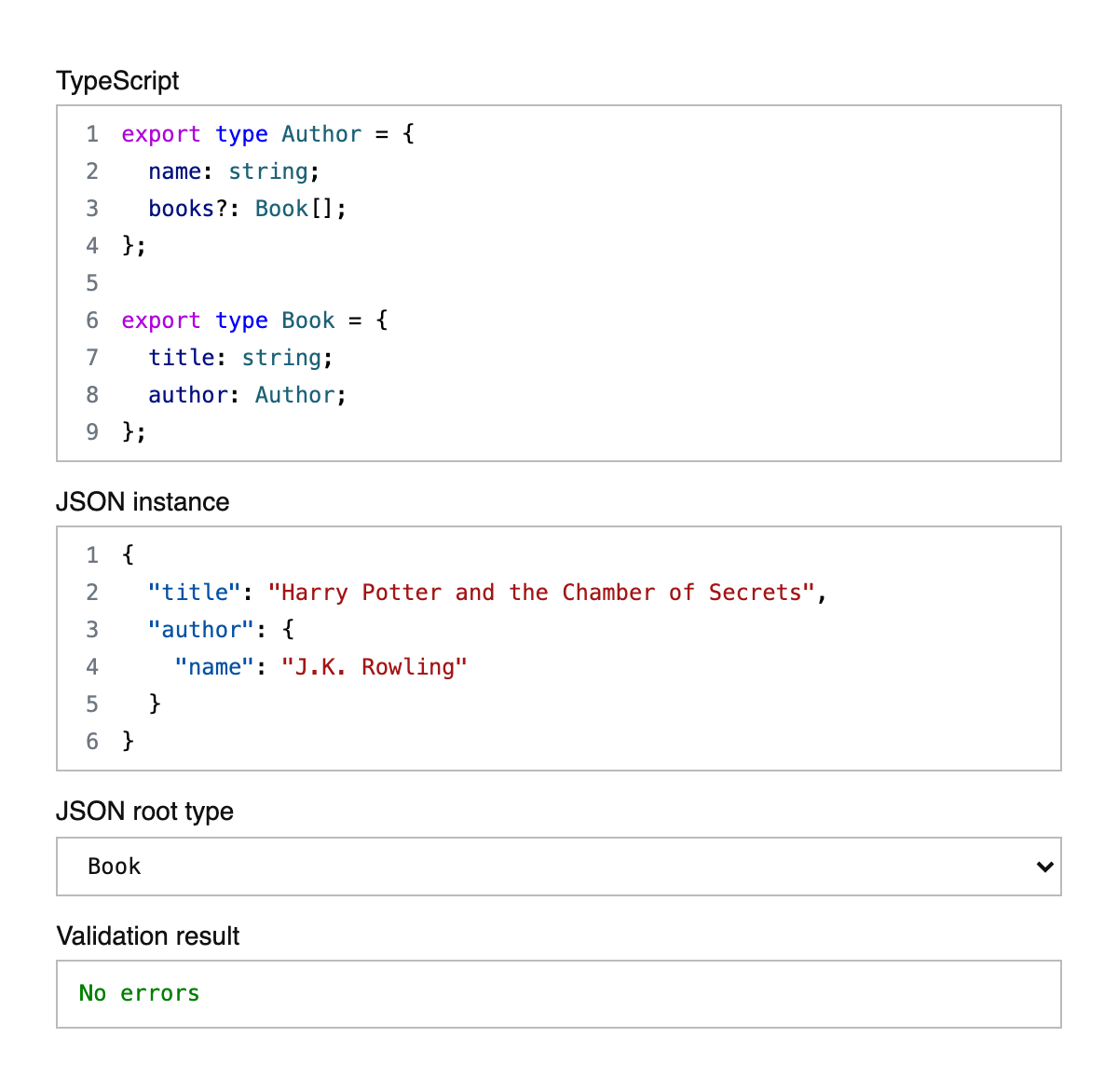The image size is (1118, 1092).
Task: Click line number 3 in the TypeScript editor
Action: pyautogui.click(x=91, y=209)
